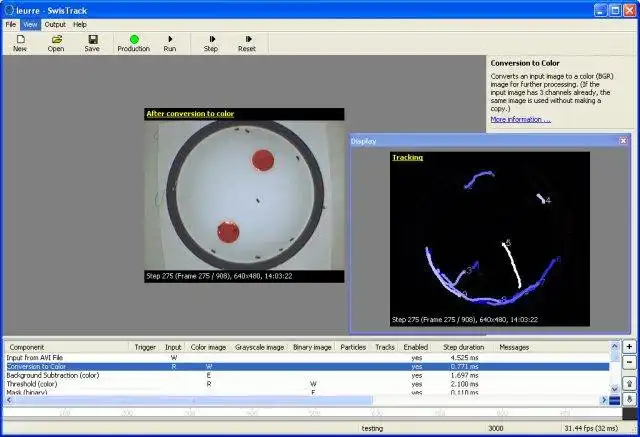
Task: Click the Component column header
Action: point(67,347)
